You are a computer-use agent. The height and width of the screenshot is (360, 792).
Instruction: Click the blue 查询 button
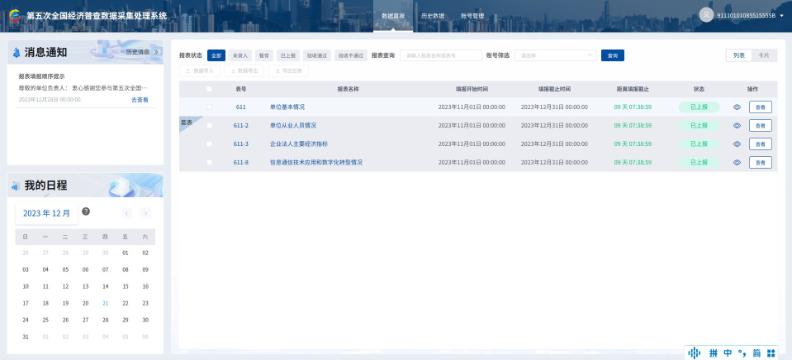[612, 56]
